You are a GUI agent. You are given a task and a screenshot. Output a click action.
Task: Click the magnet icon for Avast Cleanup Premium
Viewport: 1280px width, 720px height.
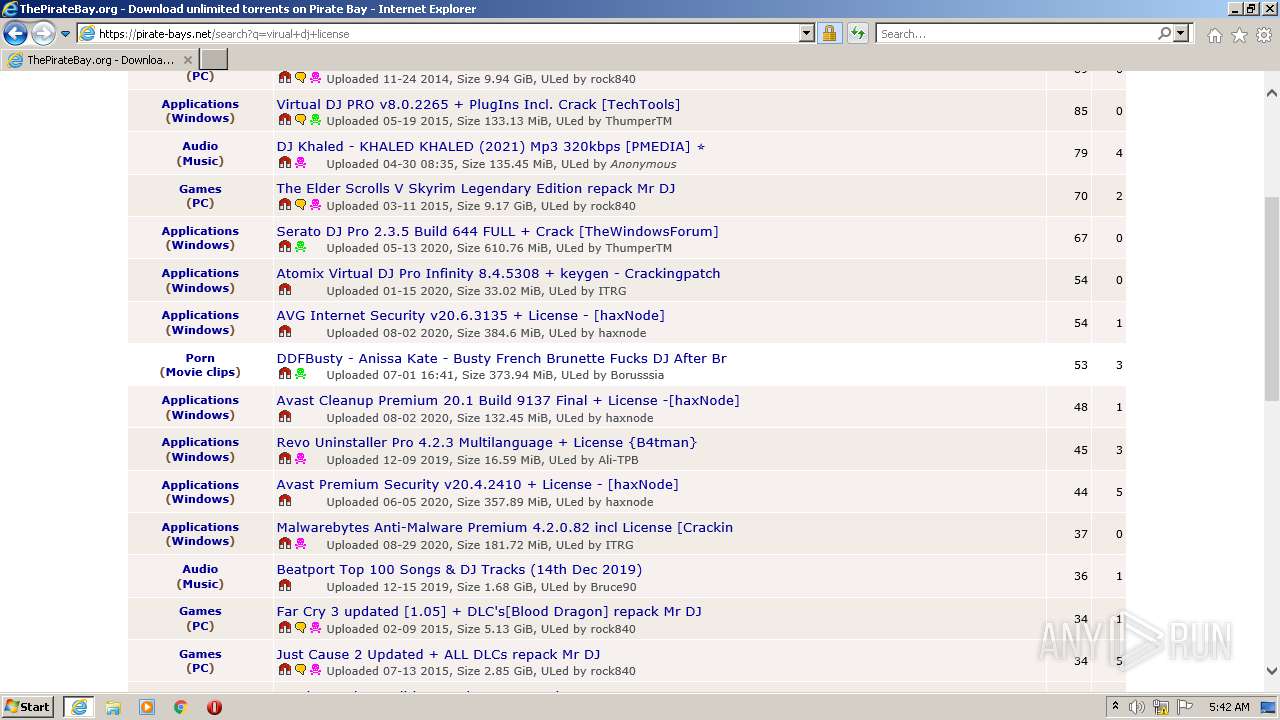click(284, 417)
